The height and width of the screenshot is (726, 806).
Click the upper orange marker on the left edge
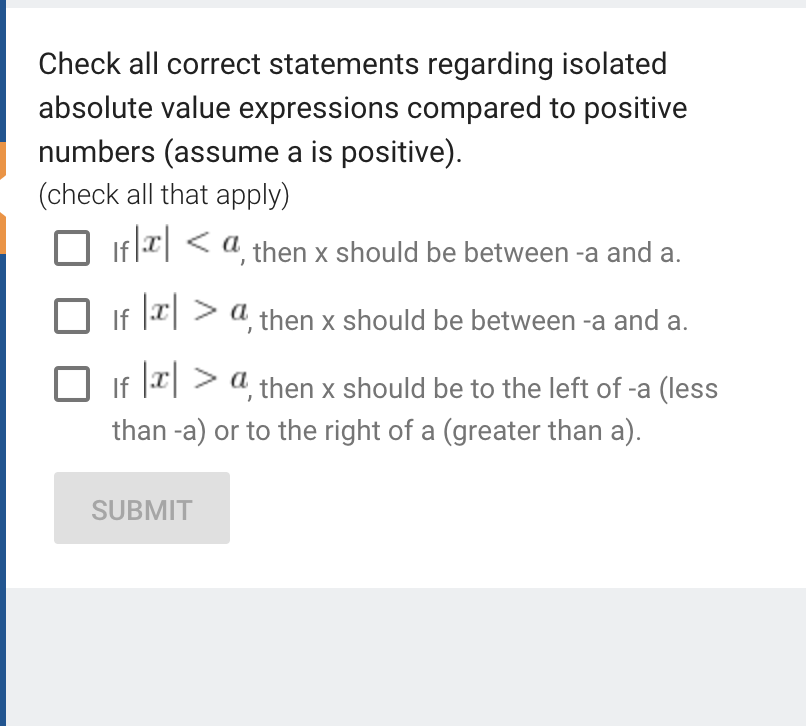pyautogui.click(x=3, y=160)
